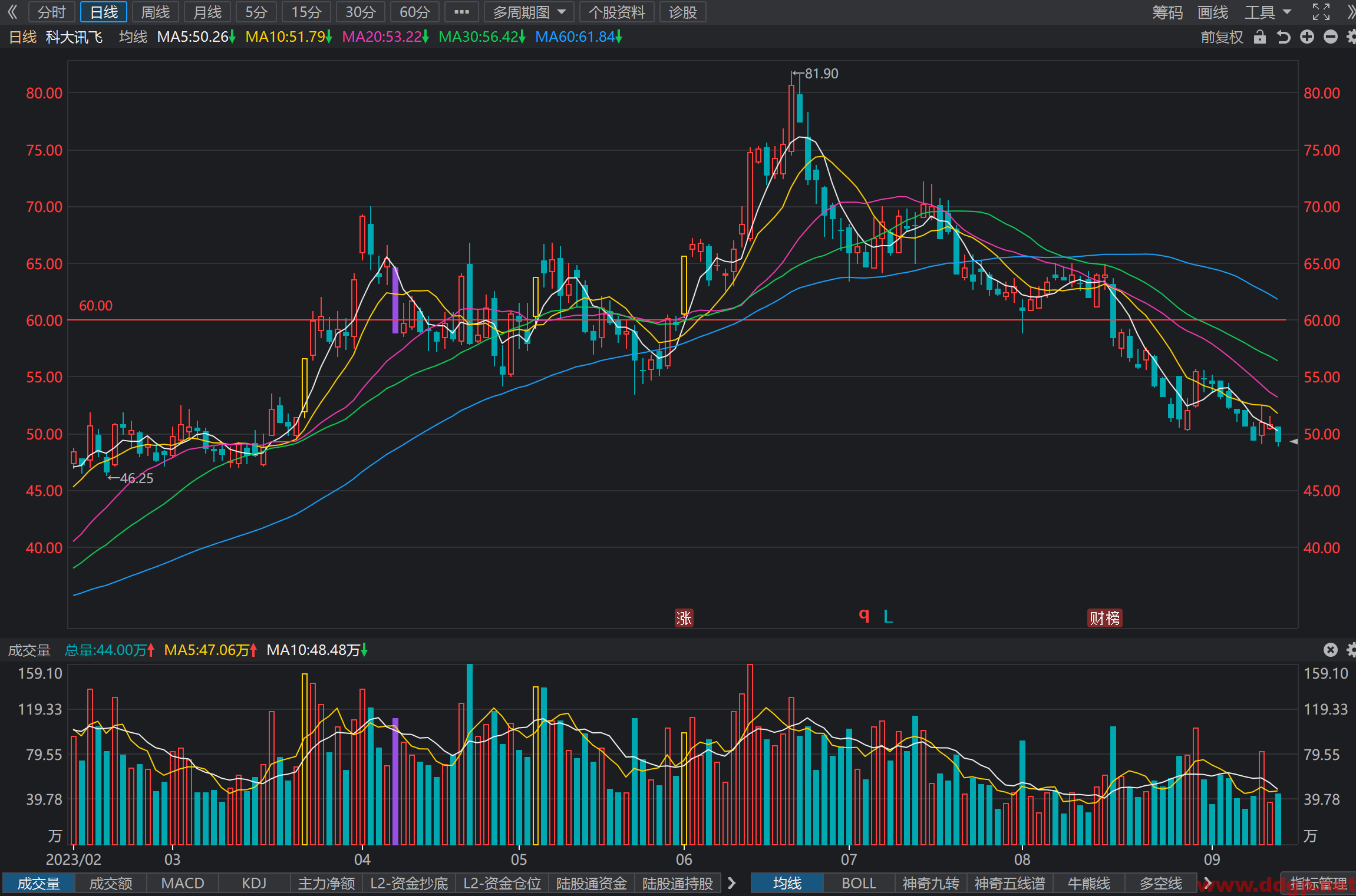Open 个股资料 stock info

pyautogui.click(x=616, y=12)
